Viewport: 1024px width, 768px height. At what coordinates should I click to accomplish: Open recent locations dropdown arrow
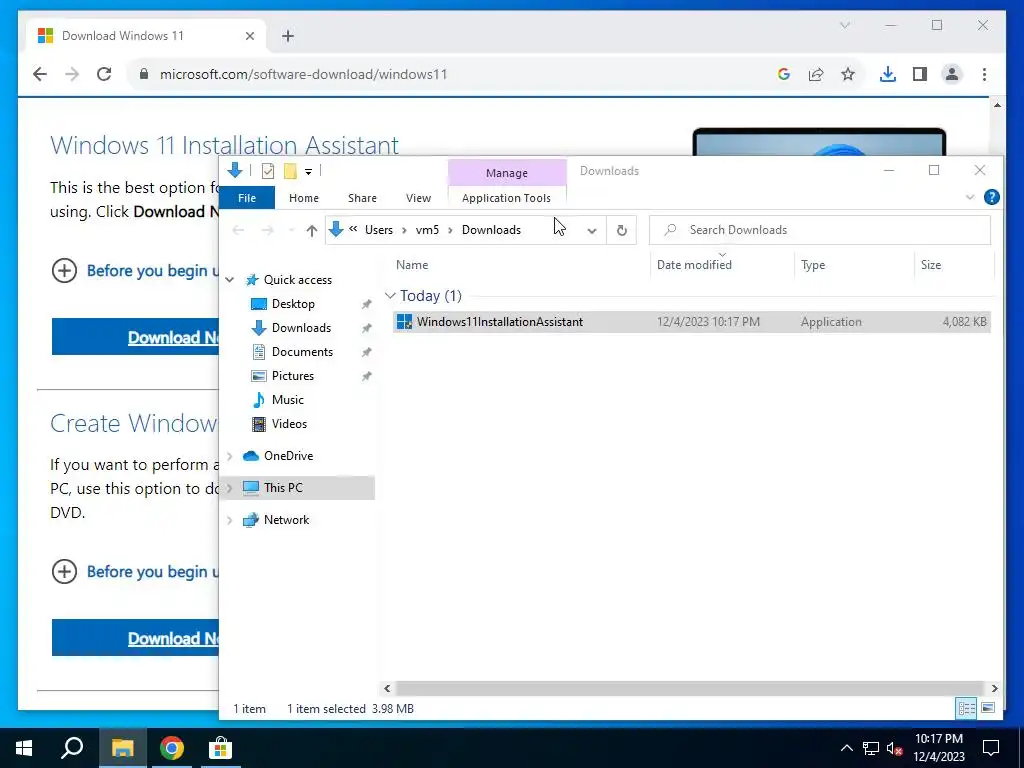[291, 230]
